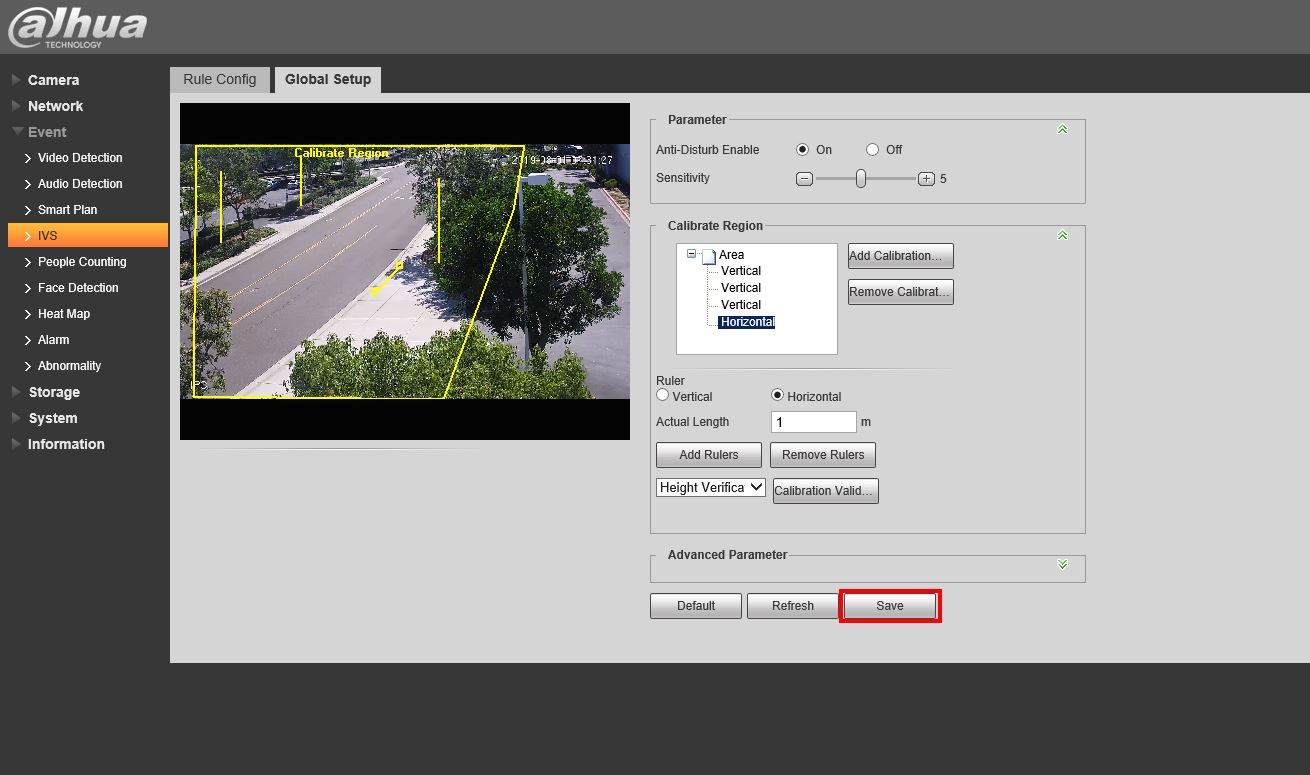The height and width of the screenshot is (775, 1310).
Task: Expand the Storage menu in sidebar
Action: 54,392
